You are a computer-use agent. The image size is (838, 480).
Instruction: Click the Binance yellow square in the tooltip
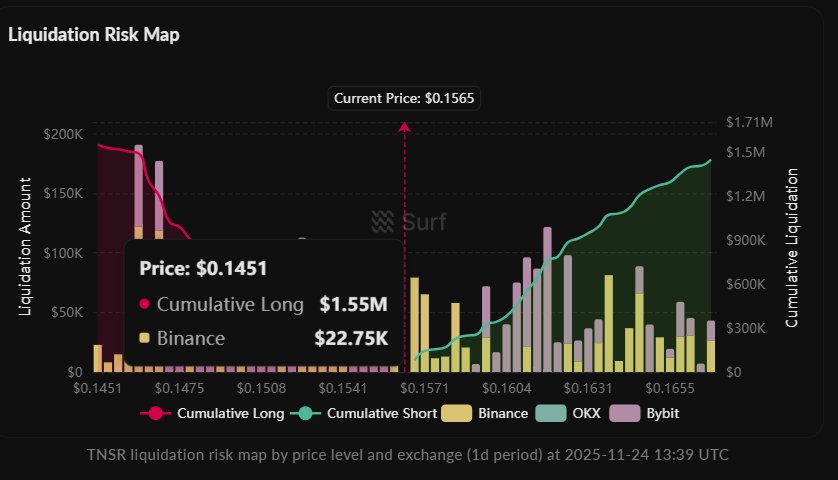[x=145, y=338]
